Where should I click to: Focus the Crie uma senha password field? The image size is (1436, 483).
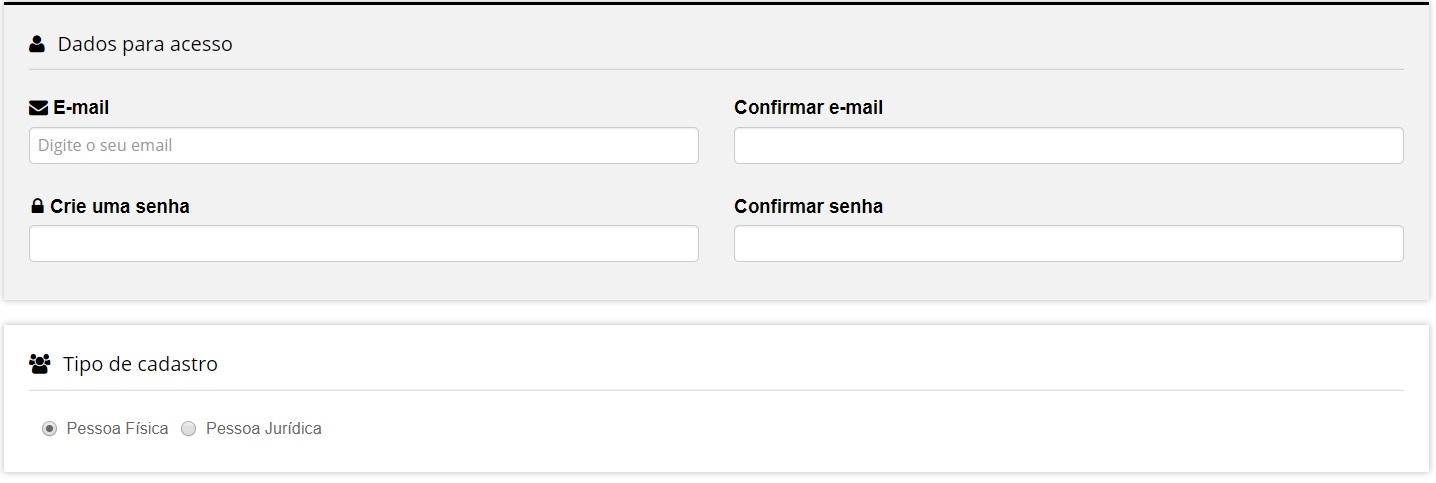(363, 244)
